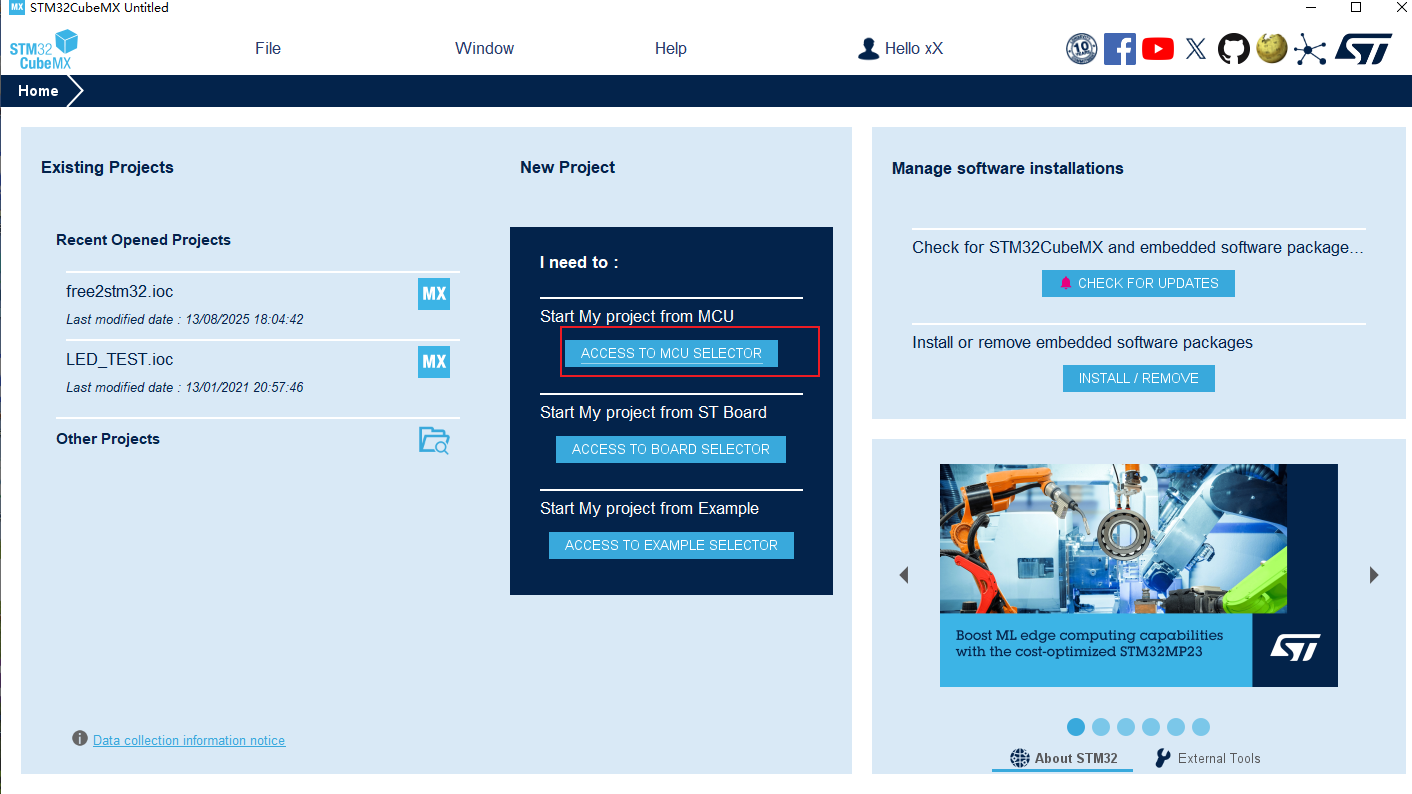Click the user profile icon beside Hello xX
The image size is (1412, 794).
click(868, 48)
